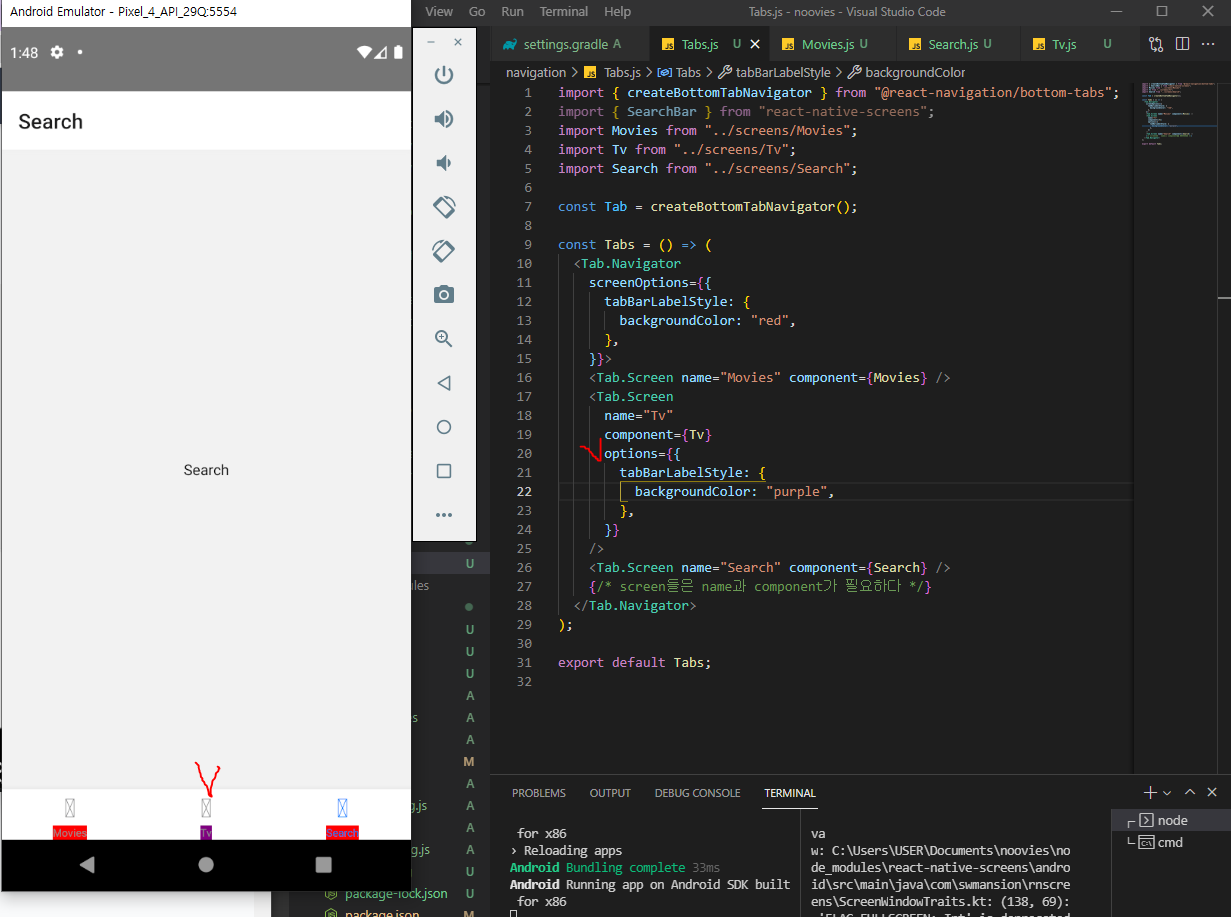Switch to settings.gradle editor tab
Viewport: 1231px width, 917px height.
coord(570,44)
